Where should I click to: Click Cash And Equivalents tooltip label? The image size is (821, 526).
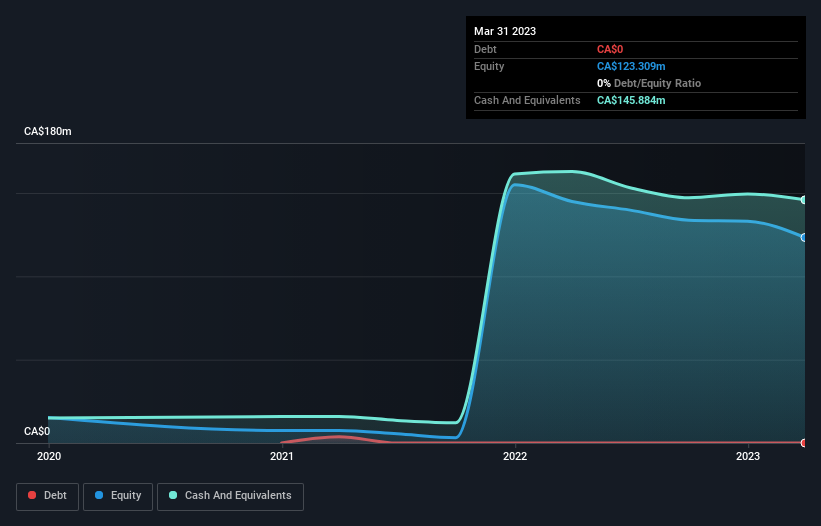tap(527, 100)
